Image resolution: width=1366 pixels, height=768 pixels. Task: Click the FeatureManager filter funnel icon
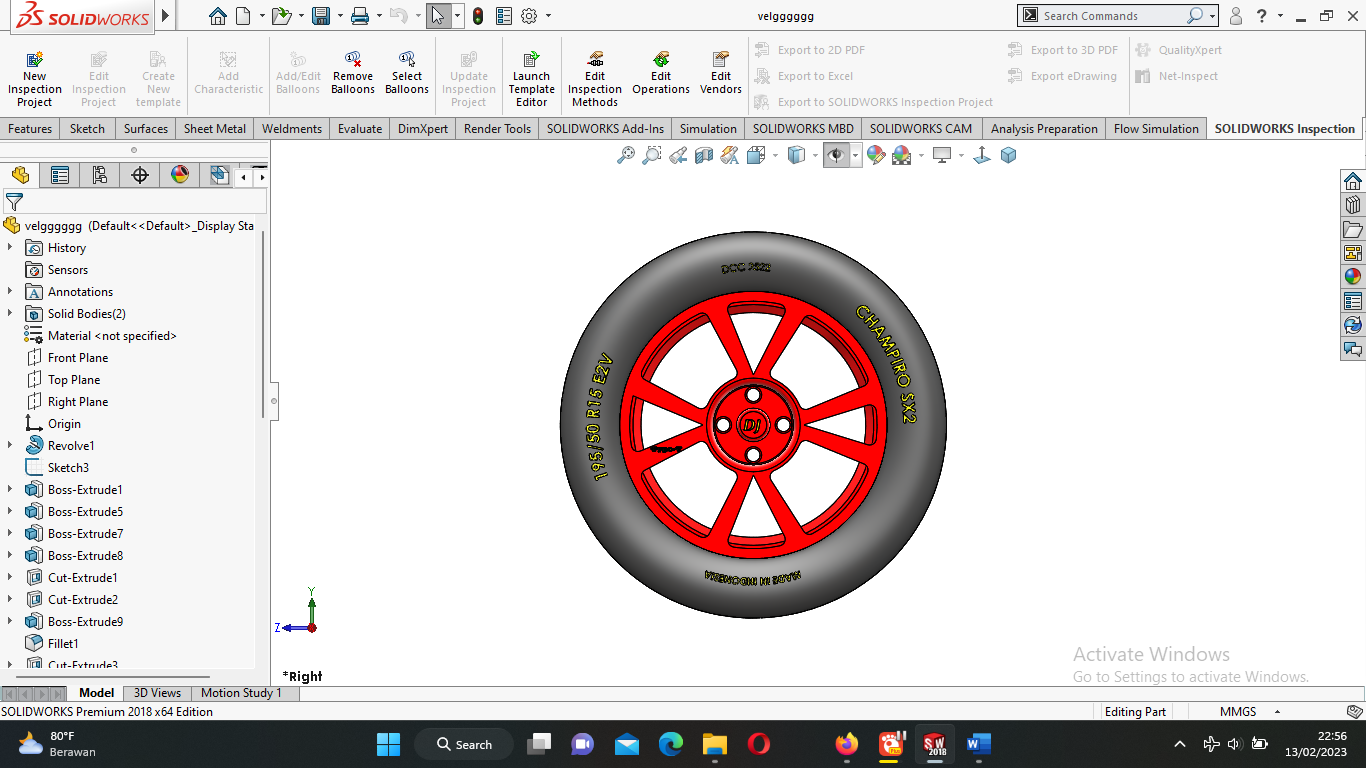(x=14, y=202)
